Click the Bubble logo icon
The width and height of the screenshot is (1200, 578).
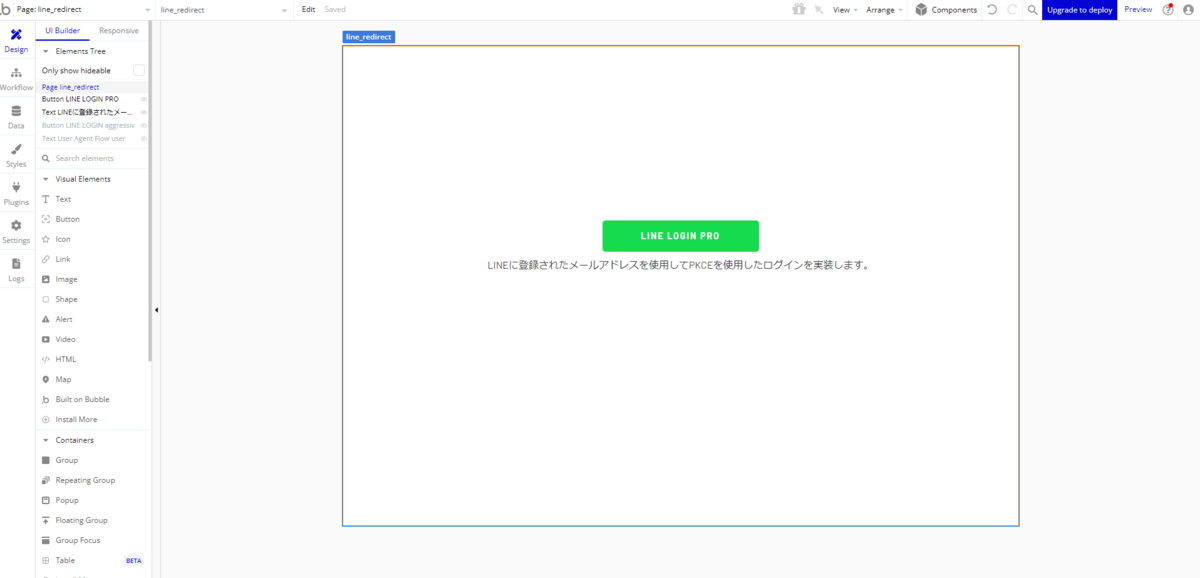pos(7,9)
